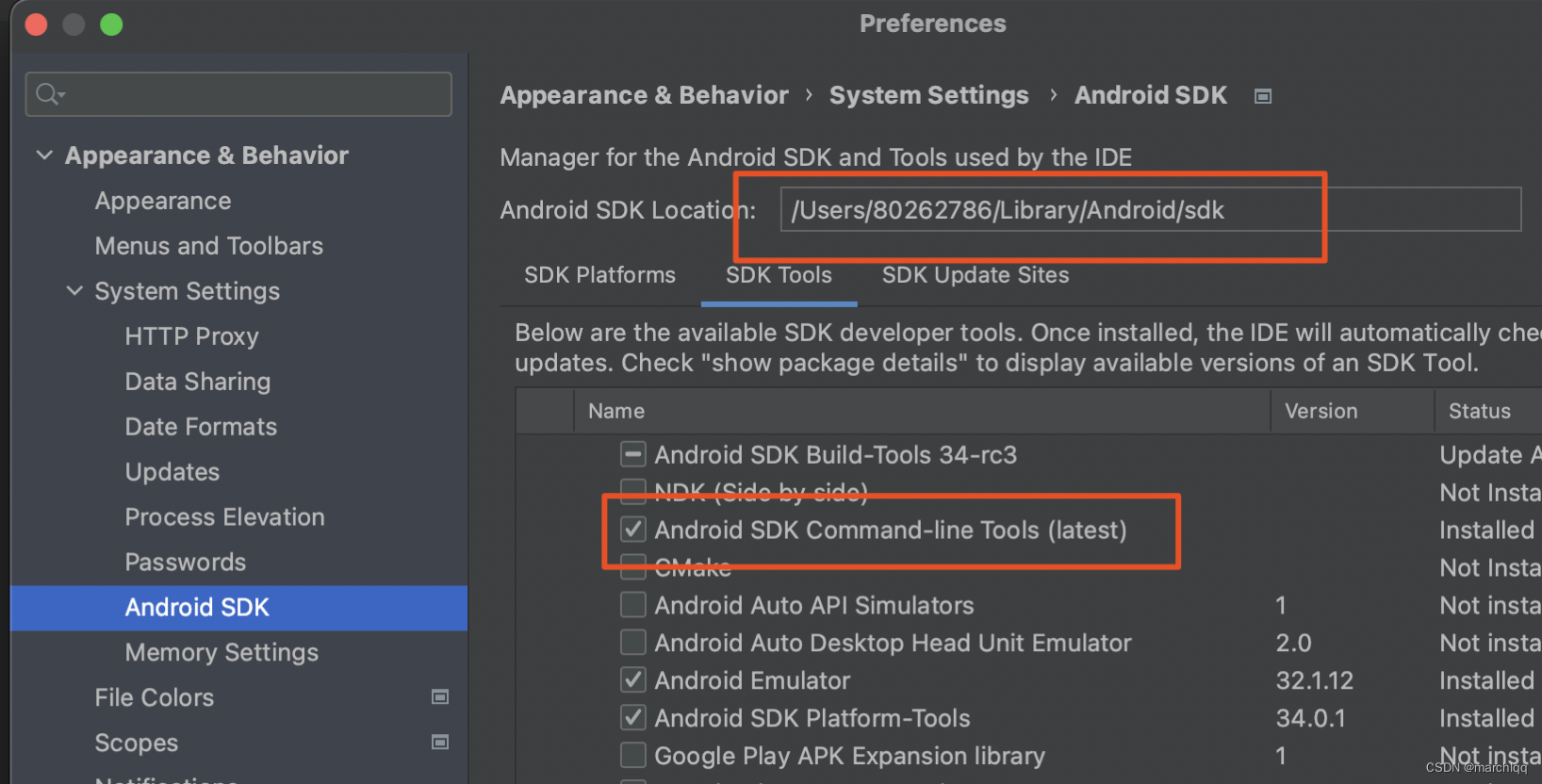
Task: Click version 2.0 of Desktop Head Unit Emulator
Action: pyautogui.click(x=1294, y=643)
